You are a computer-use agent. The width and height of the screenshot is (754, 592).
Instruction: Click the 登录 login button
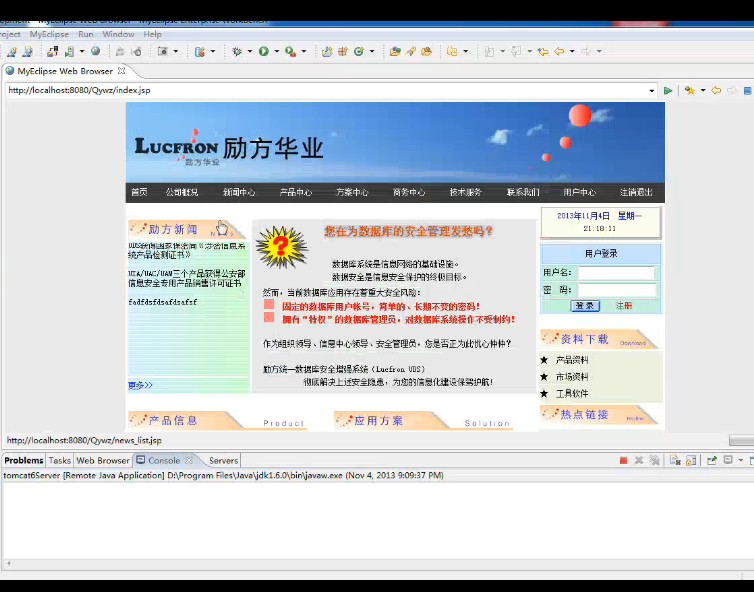tap(585, 306)
